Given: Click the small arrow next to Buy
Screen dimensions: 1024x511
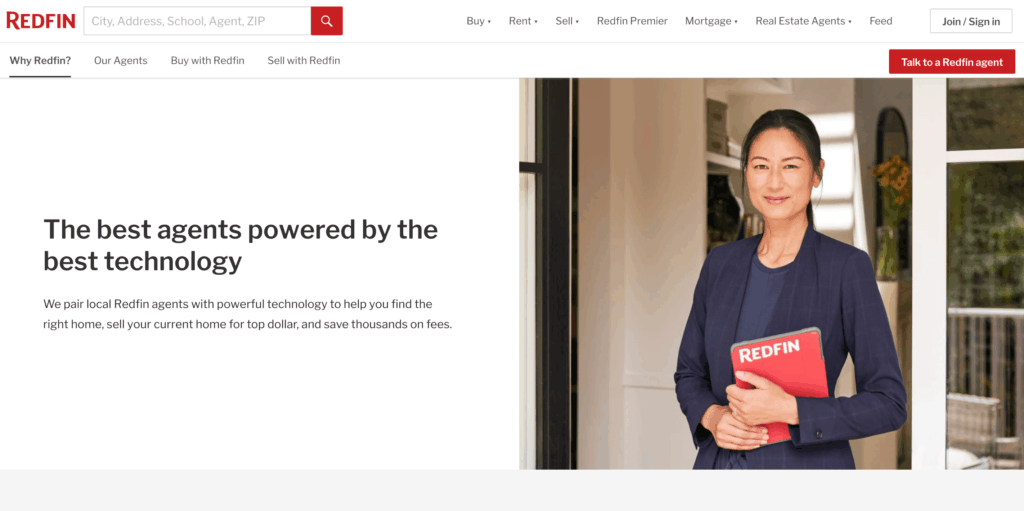Looking at the screenshot, I should point(489,22).
